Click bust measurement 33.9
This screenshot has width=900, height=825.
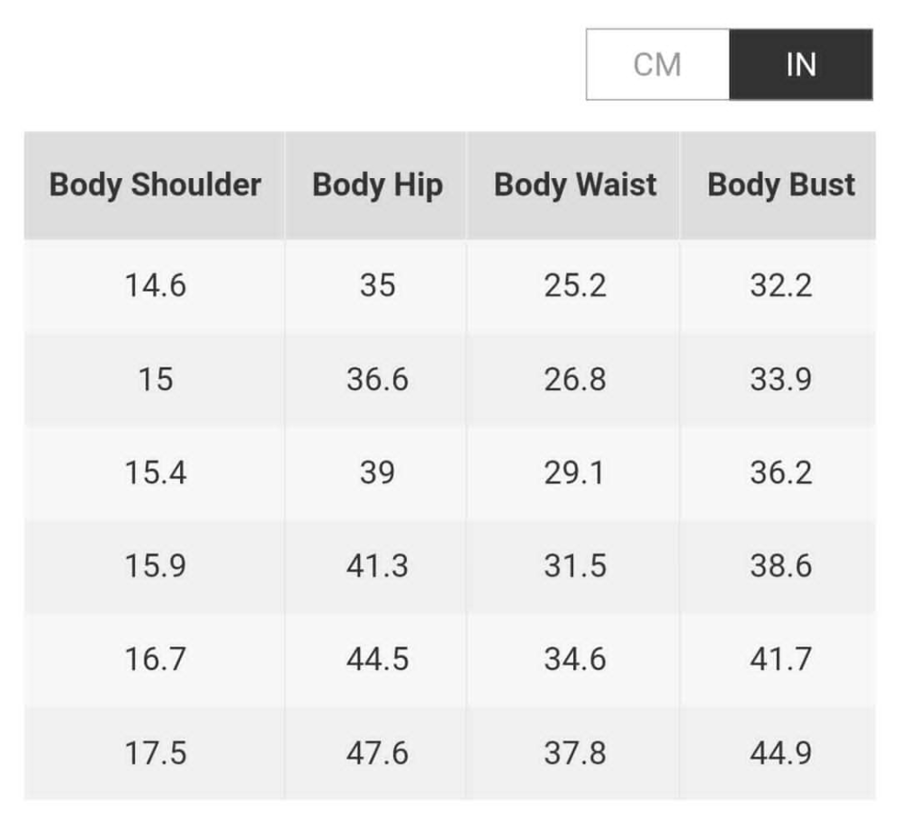(779, 379)
